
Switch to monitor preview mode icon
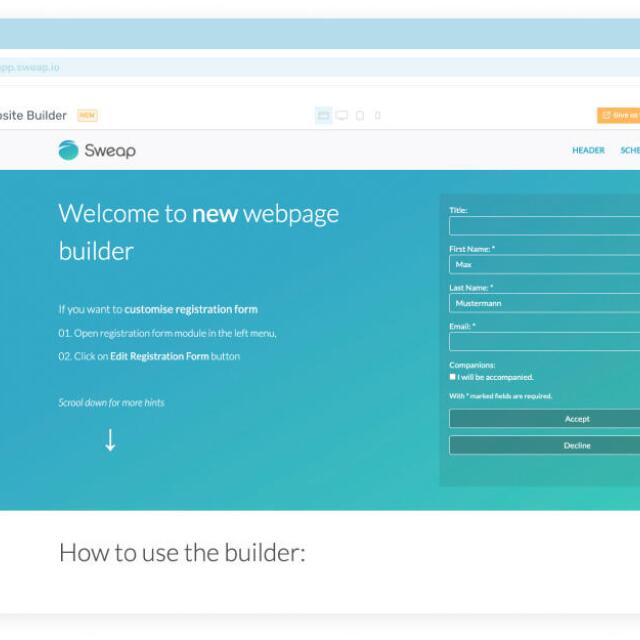[342, 116]
